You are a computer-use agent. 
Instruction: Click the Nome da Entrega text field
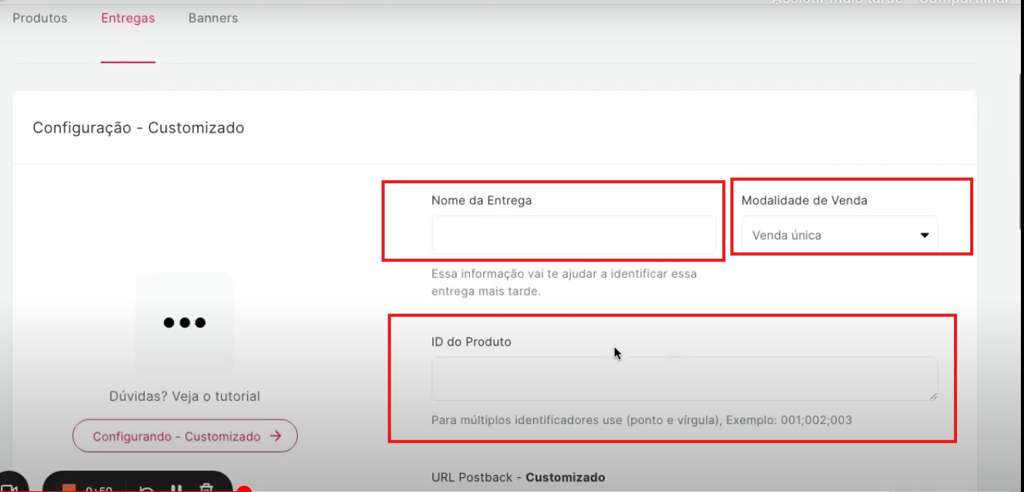(573, 236)
